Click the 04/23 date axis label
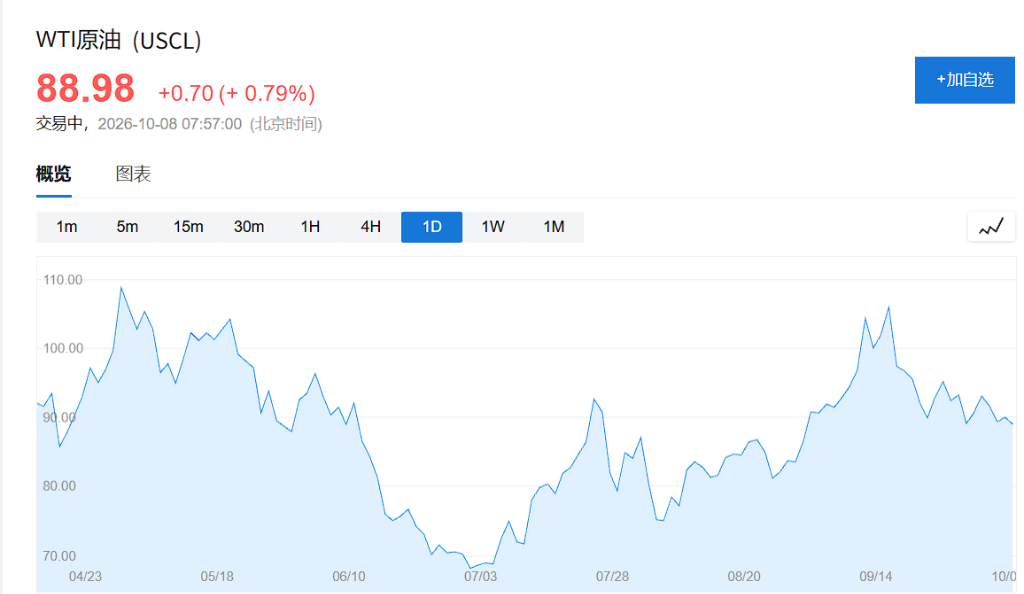 [86, 576]
